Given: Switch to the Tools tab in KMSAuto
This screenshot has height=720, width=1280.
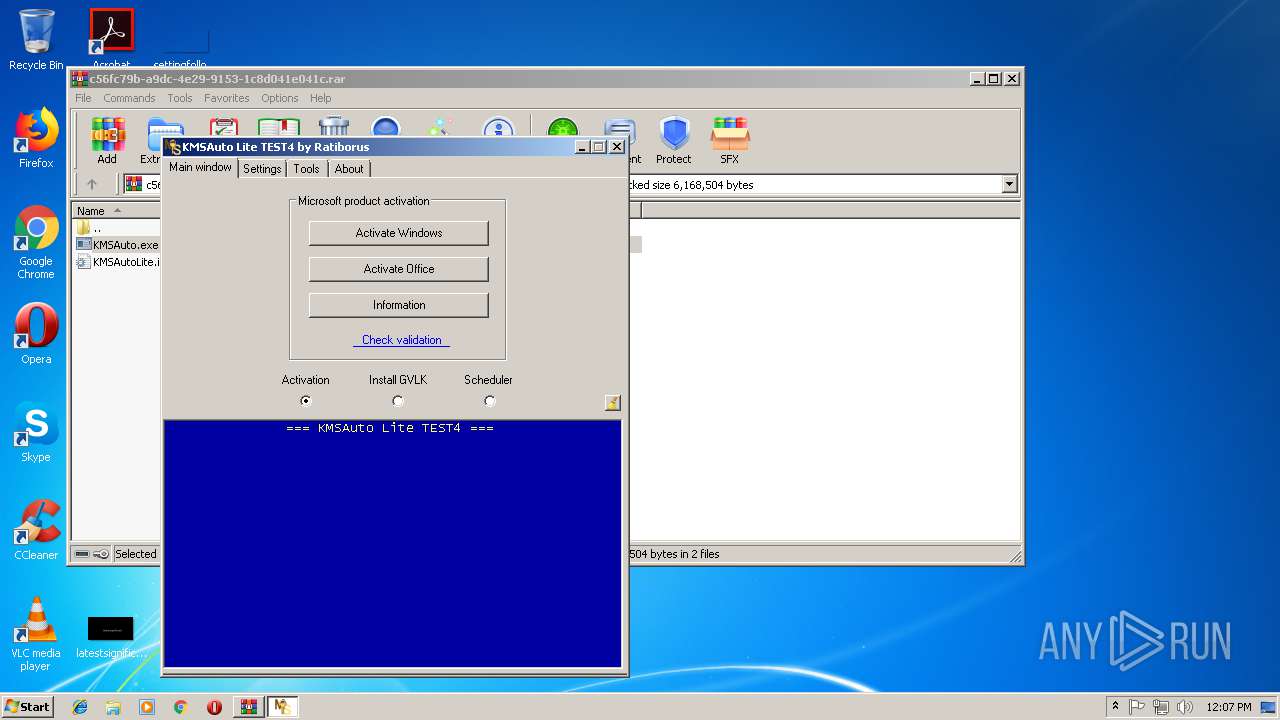Looking at the screenshot, I should pyautogui.click(x=306, y=169).
